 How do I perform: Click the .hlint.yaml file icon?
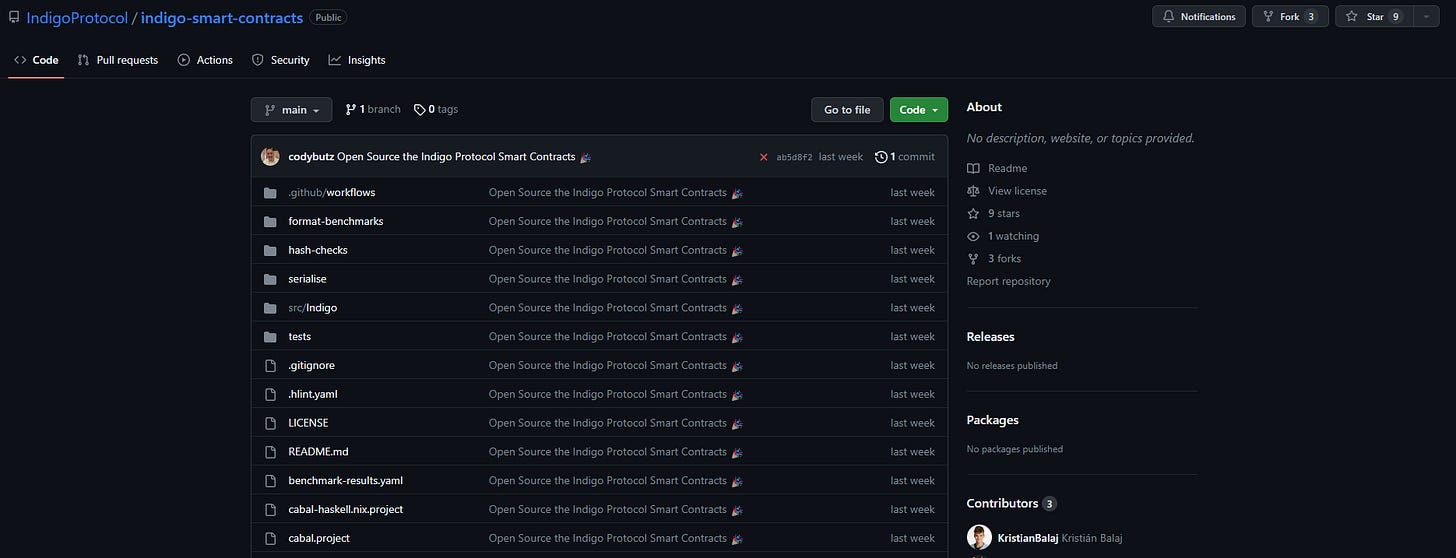coord(270,394)
